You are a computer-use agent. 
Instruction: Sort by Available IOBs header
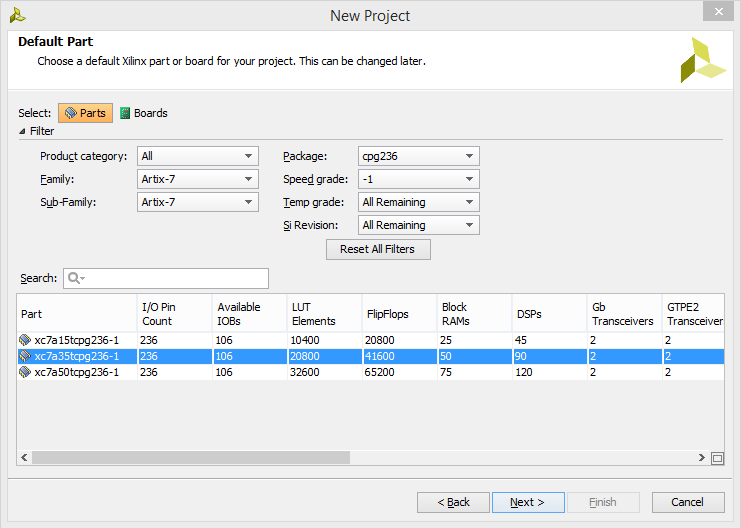click(249, 314)
